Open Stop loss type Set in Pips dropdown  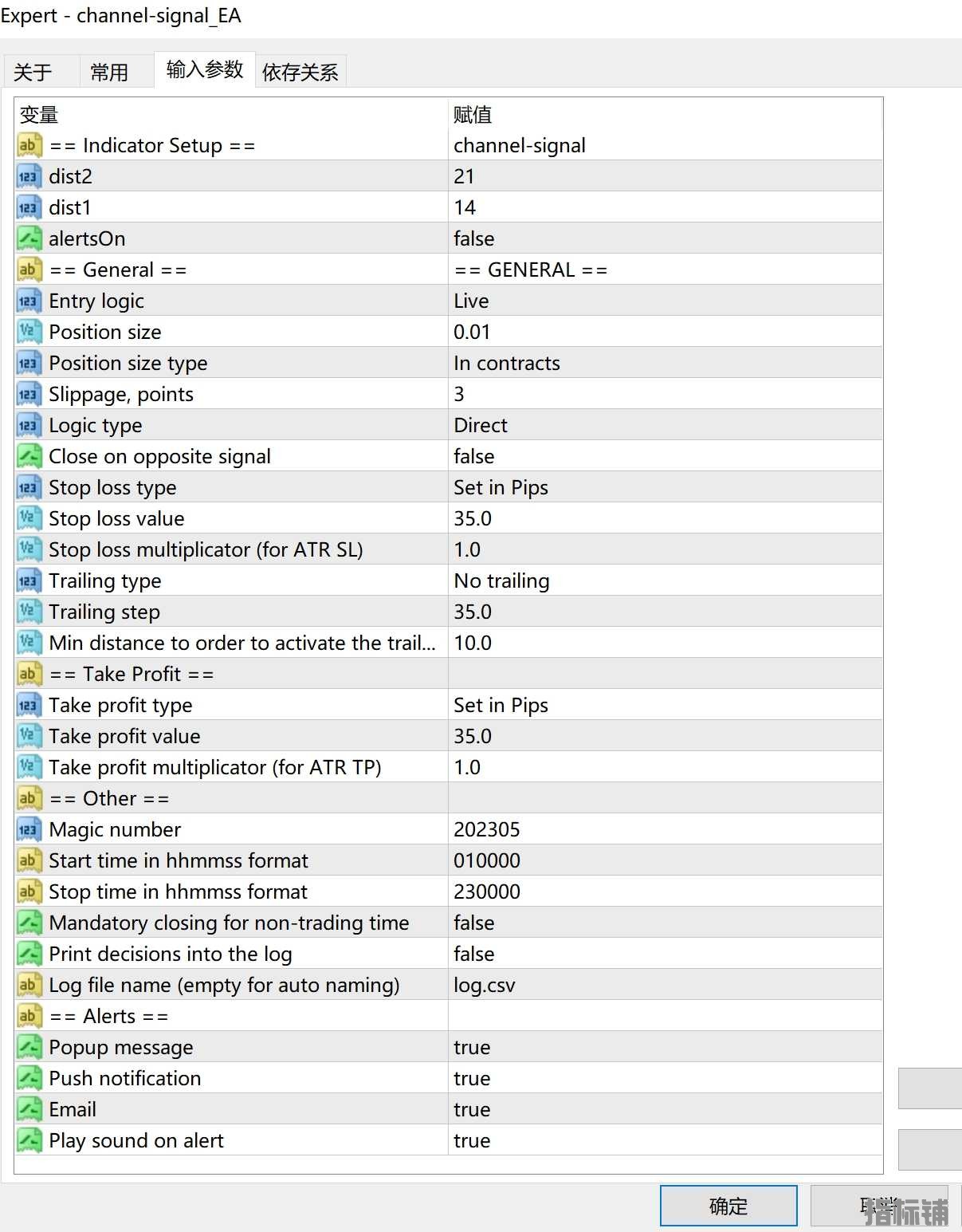tap(501, 487)
